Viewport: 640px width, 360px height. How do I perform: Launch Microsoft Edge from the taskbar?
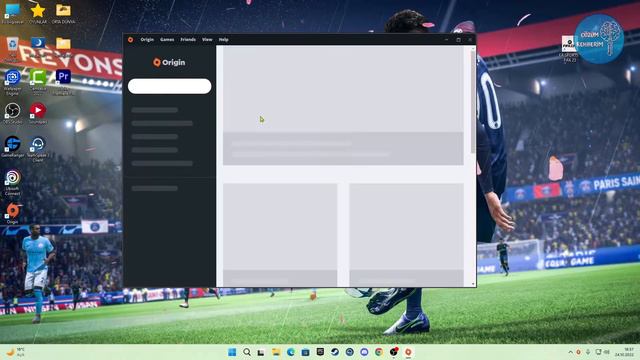[291, 352]
